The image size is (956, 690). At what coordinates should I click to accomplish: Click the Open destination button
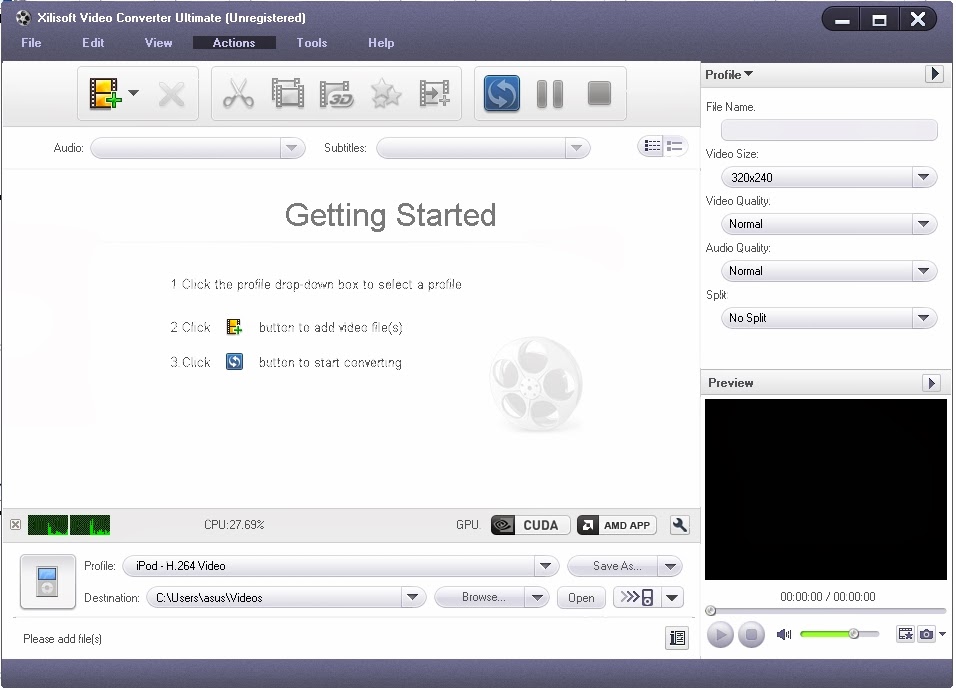581,598
